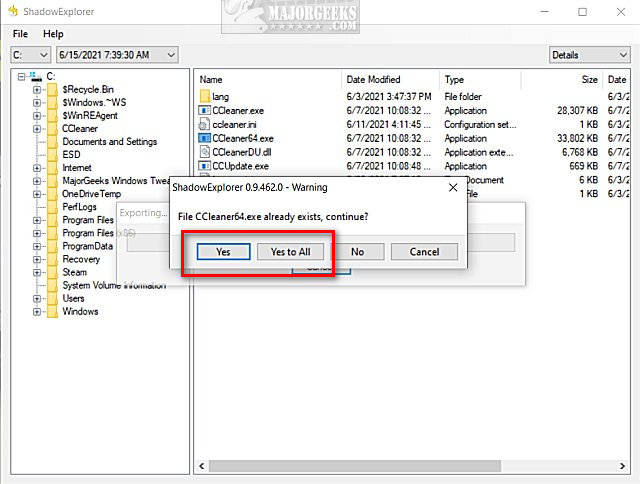This screenshot has width=640, height=484.
Task: Sort by the Date Modified column header
Action: tap(390, 80)
